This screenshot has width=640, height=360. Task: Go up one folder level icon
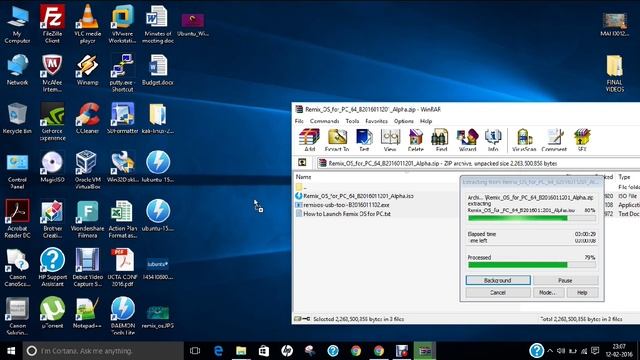[x=302, y=163]
